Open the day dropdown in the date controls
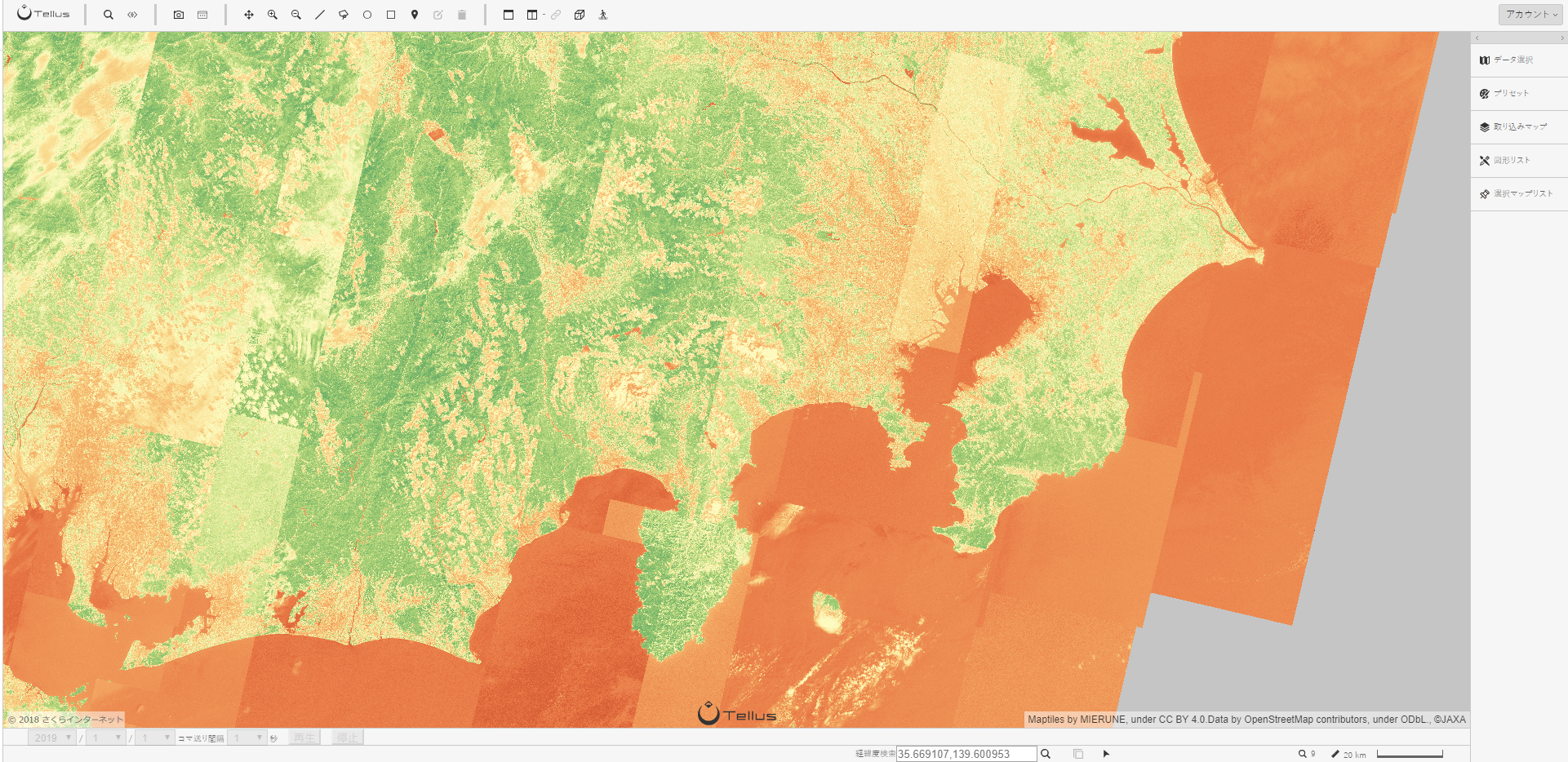The image size is (1568, 762). [x=155, y=738]
